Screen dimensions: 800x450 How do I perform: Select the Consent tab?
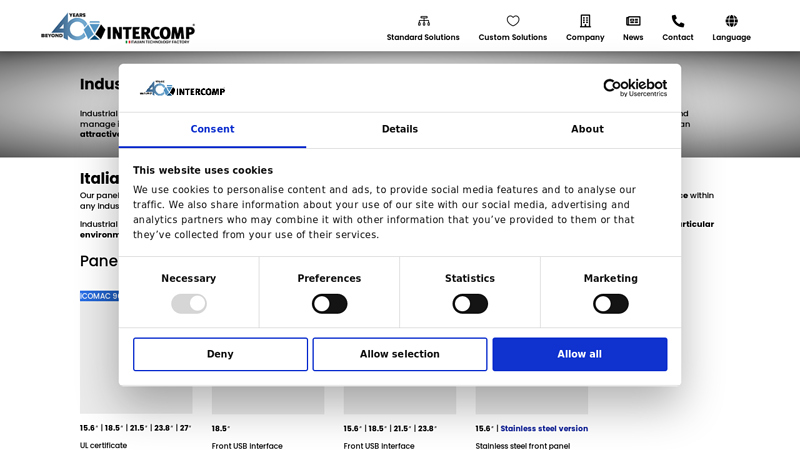(x=212, y=129)
